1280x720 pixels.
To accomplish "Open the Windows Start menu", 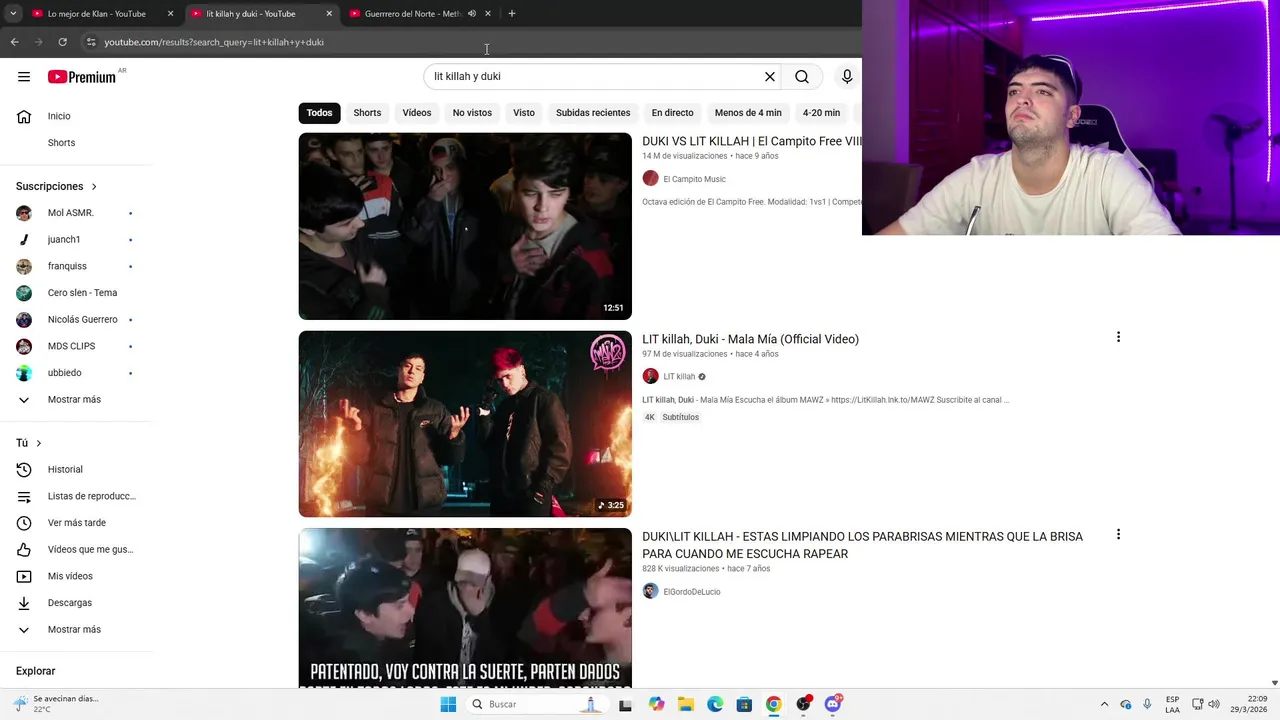I will point(448,704).
